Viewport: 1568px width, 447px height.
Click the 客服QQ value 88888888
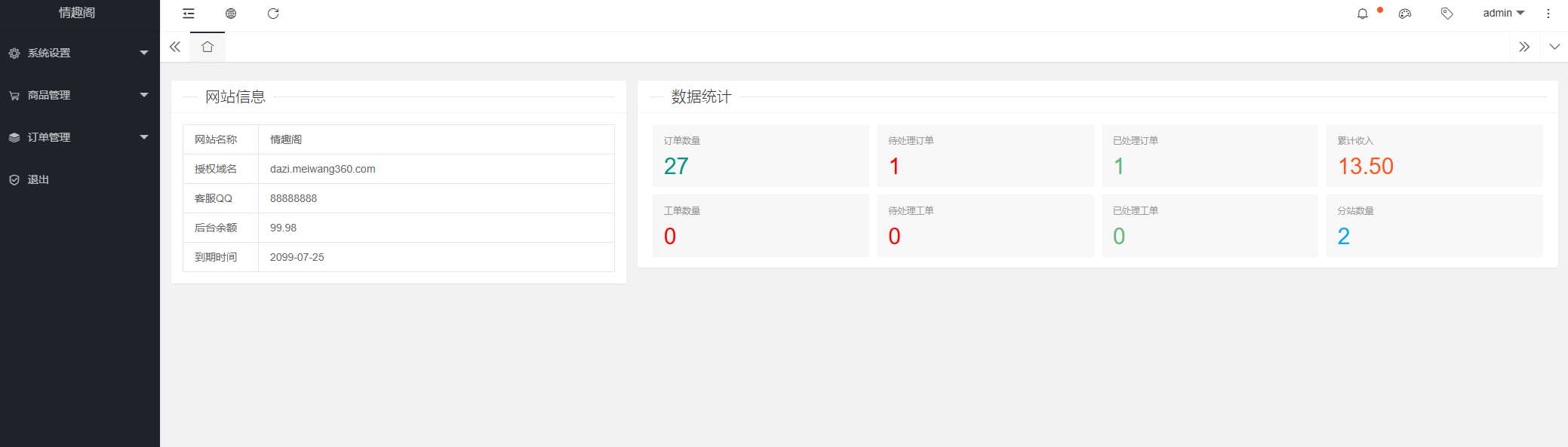tap(294, 198)
